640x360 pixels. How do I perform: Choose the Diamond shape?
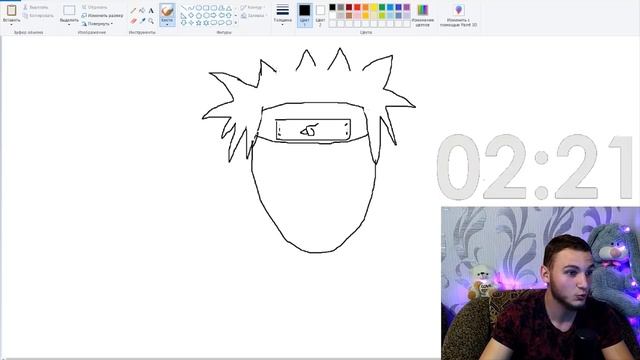(191, 16)
